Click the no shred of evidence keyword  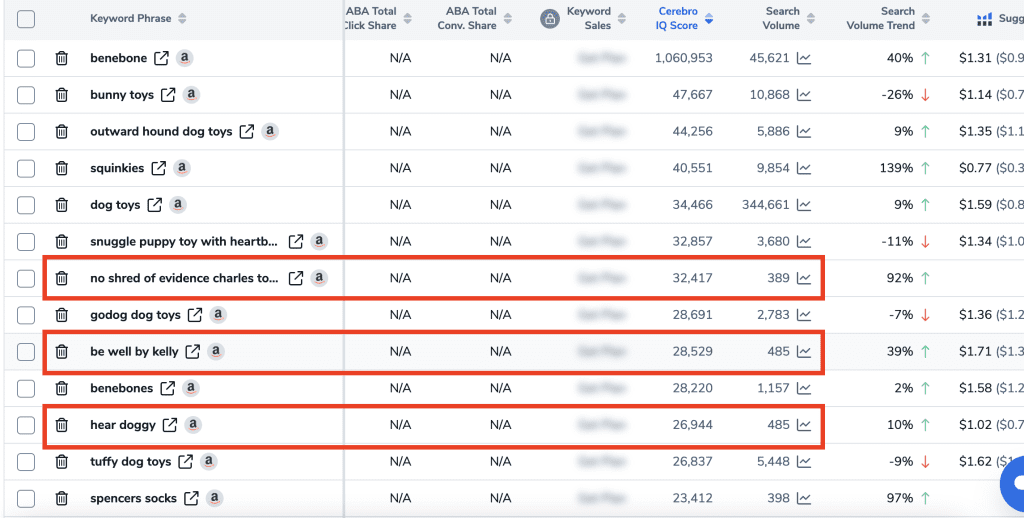tap(185, 278)
